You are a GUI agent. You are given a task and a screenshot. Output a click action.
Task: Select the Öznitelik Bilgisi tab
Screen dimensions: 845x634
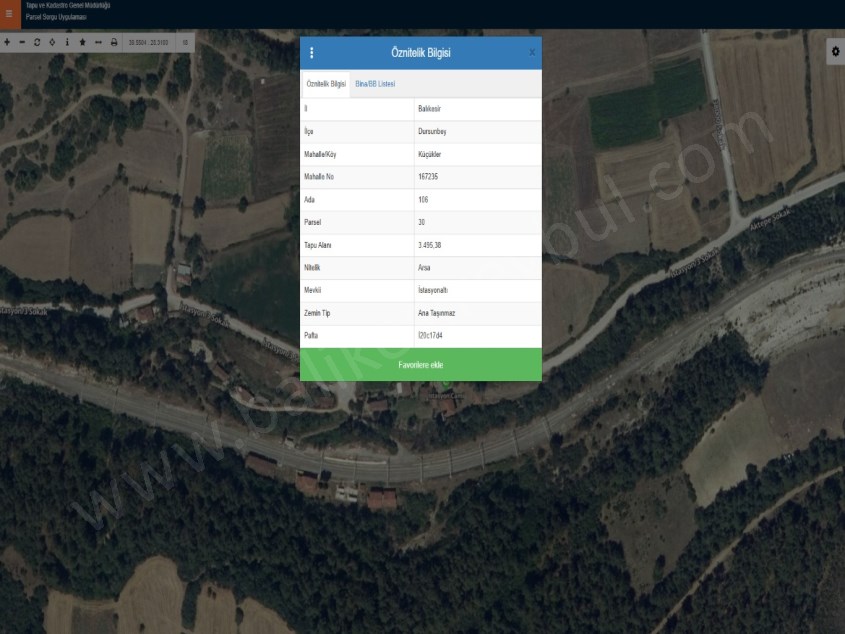[x=326, y=84]
